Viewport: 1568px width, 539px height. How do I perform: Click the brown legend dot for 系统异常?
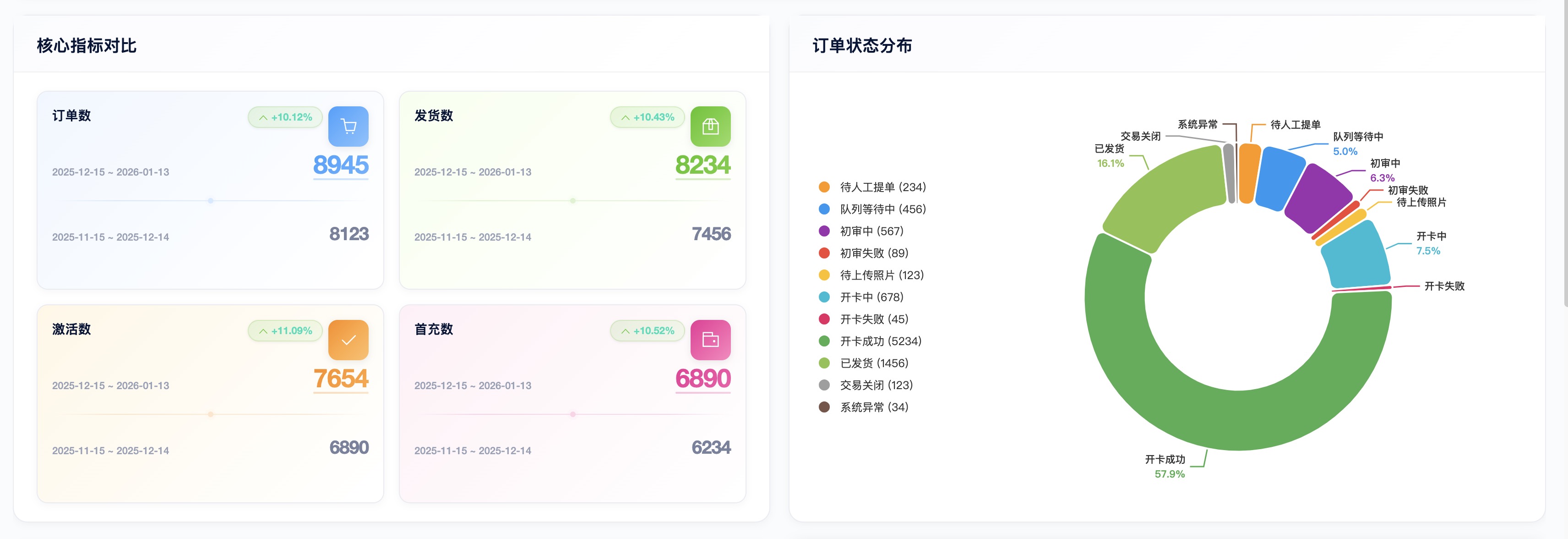[824, 407]
